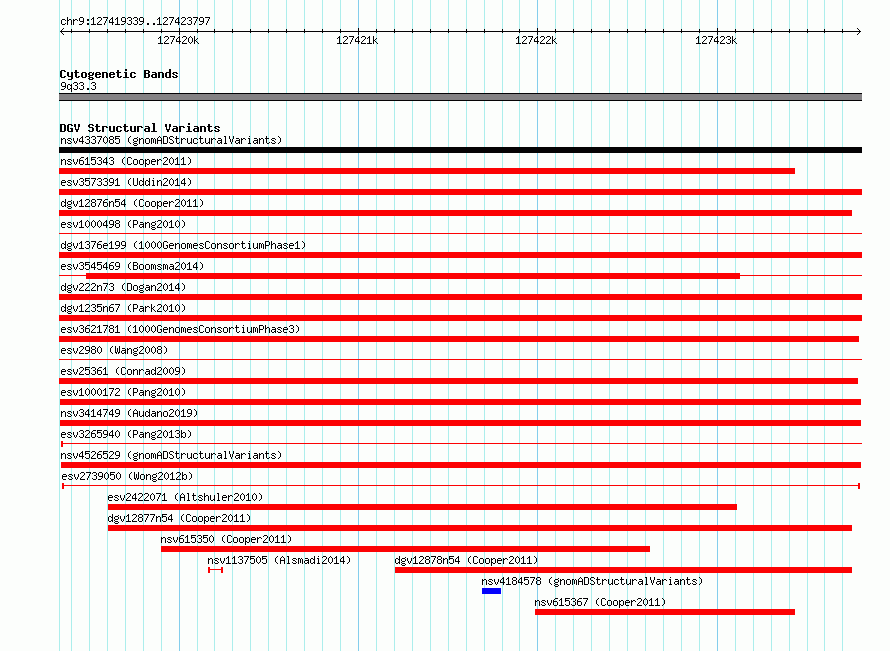Click the thin red line under esv1000498

tap(460, 233)
